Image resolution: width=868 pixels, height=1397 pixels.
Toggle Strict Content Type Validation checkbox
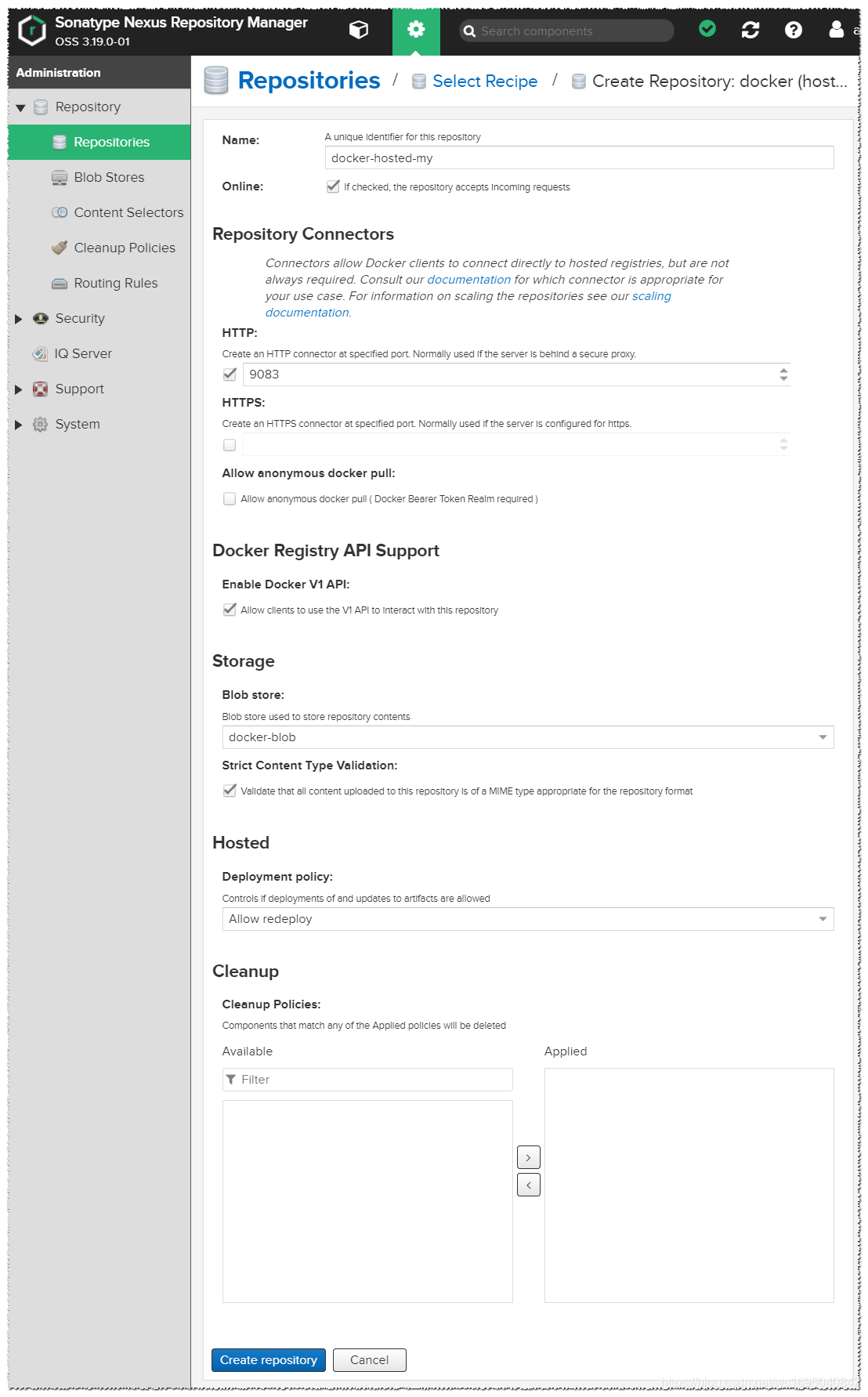click(230, 791)
